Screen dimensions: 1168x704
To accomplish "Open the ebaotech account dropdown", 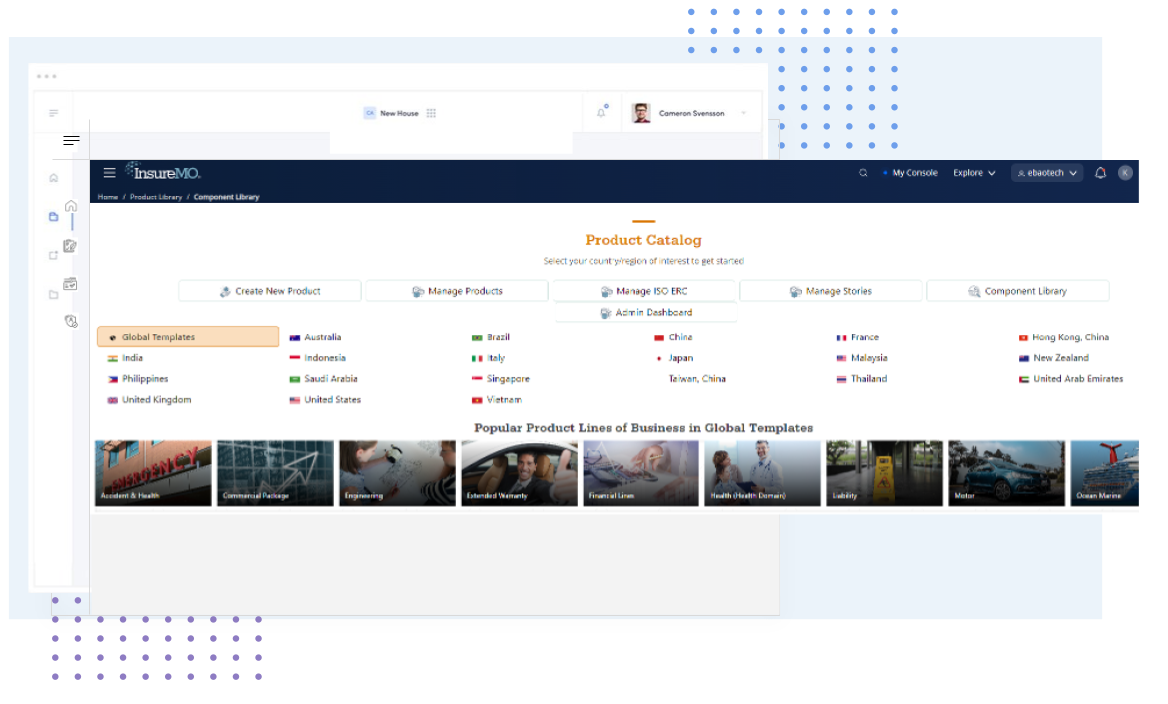I will tap(1046, 172).
